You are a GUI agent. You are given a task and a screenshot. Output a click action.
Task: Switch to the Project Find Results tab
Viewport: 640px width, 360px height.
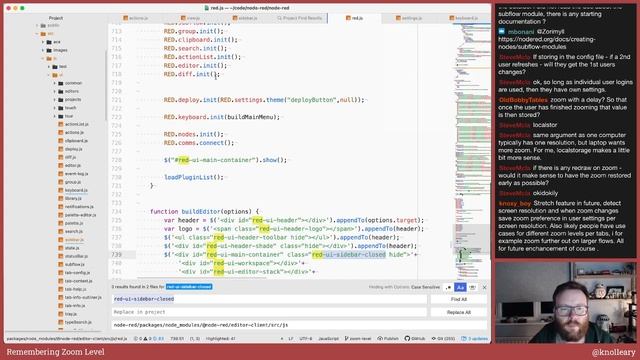tap(300, 18)
